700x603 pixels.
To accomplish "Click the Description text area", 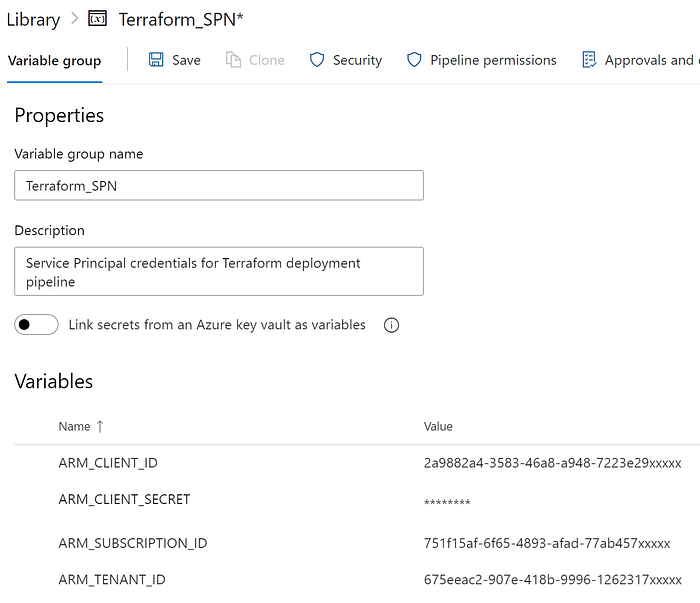I will click(219, 271).
